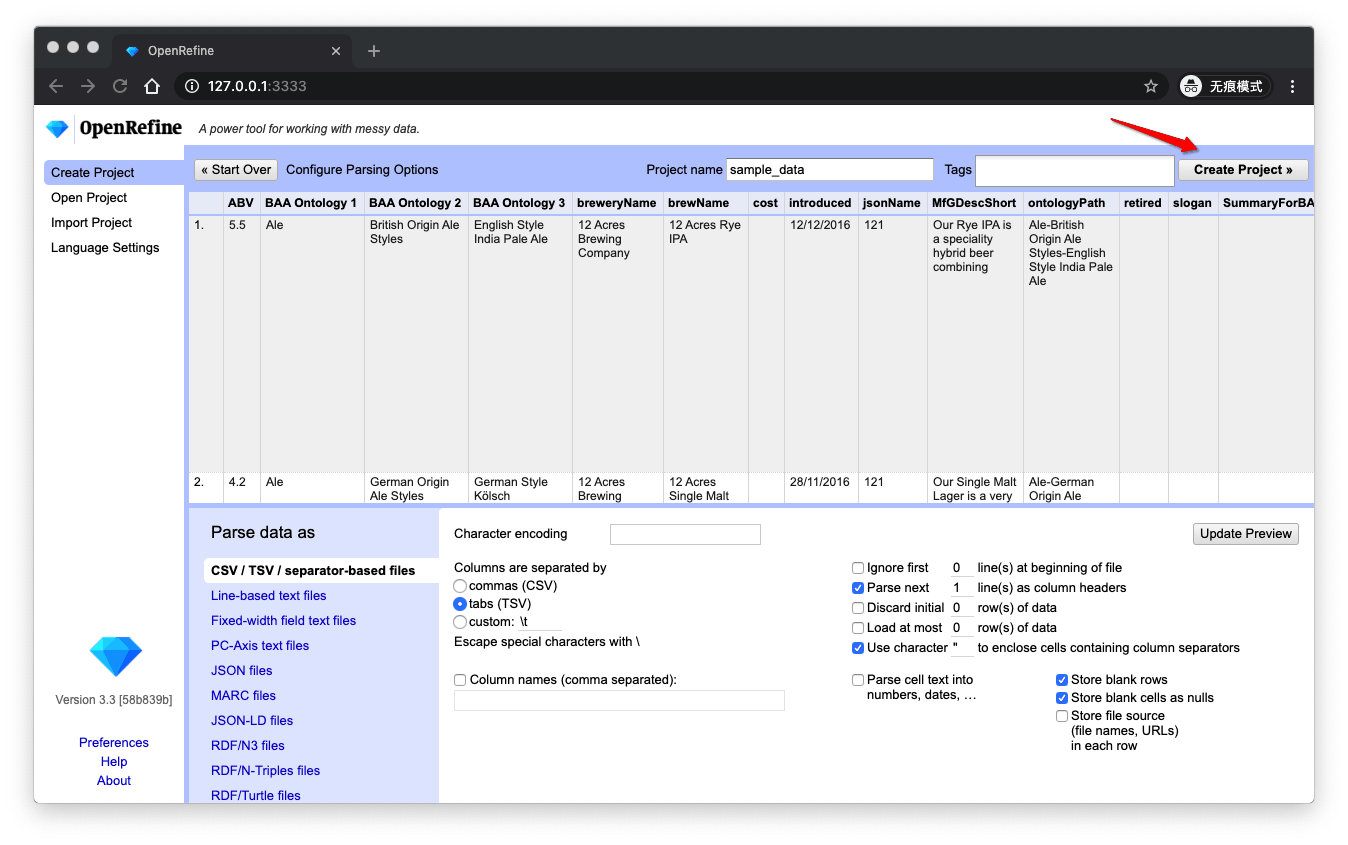This screenshot has width=1348, height=845.
Task: Click the OpenRefine diamond logo in header
Action: [58, 128]
